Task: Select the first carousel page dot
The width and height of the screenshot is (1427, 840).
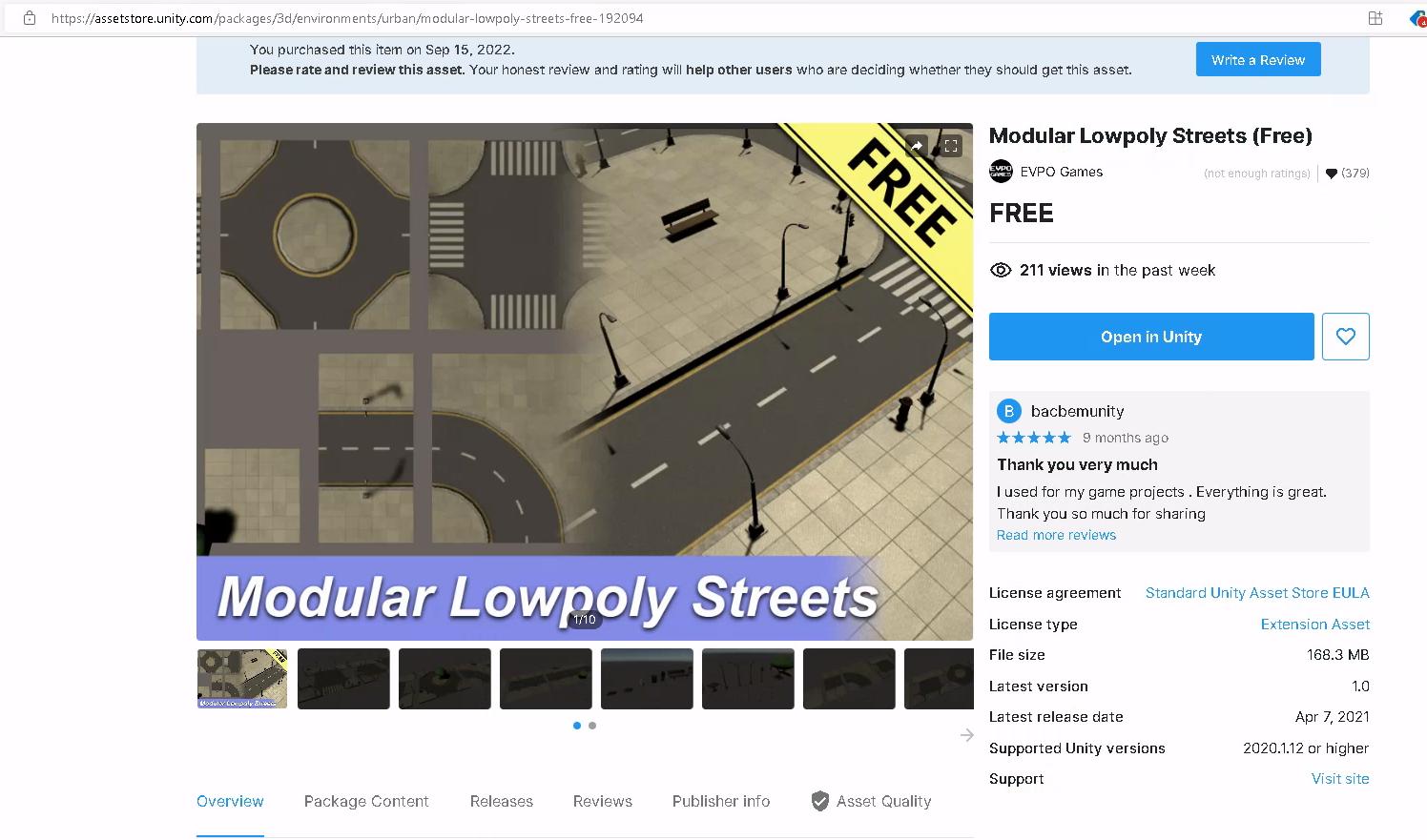Action: click(x=576, y=726)
